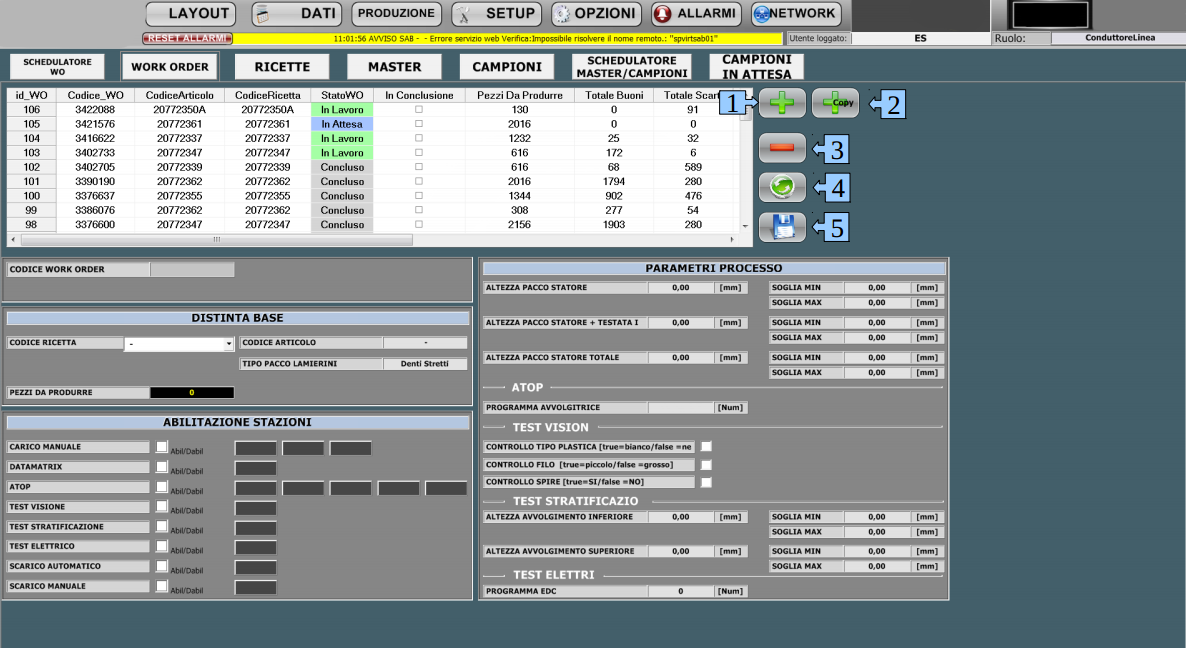This screenshot has height=648, width=1186.
Task: Click the PRODUZIONE button
Action: tap(396, 14)
